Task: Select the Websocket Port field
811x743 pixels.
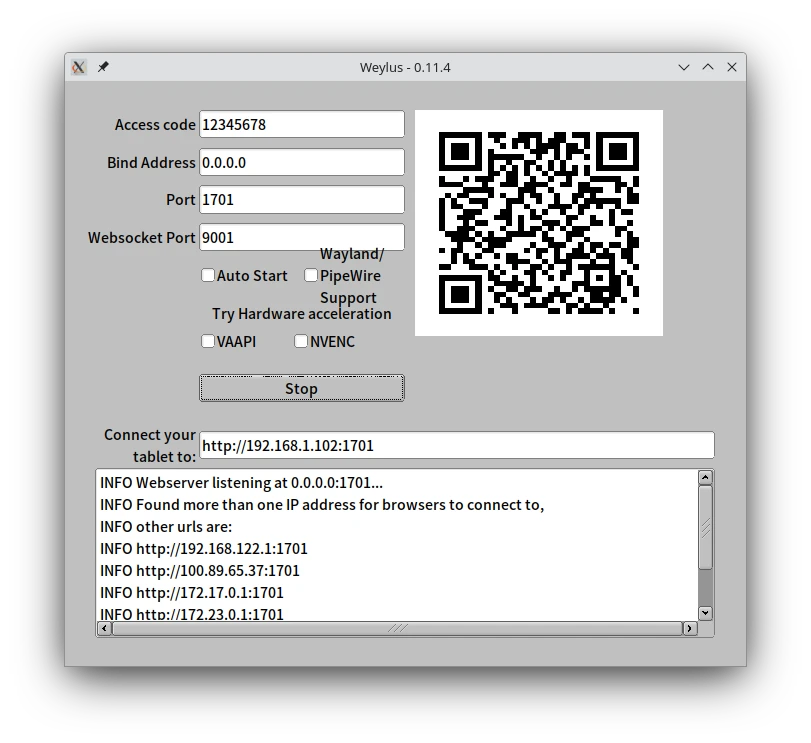Action: (x=301, y=237)
